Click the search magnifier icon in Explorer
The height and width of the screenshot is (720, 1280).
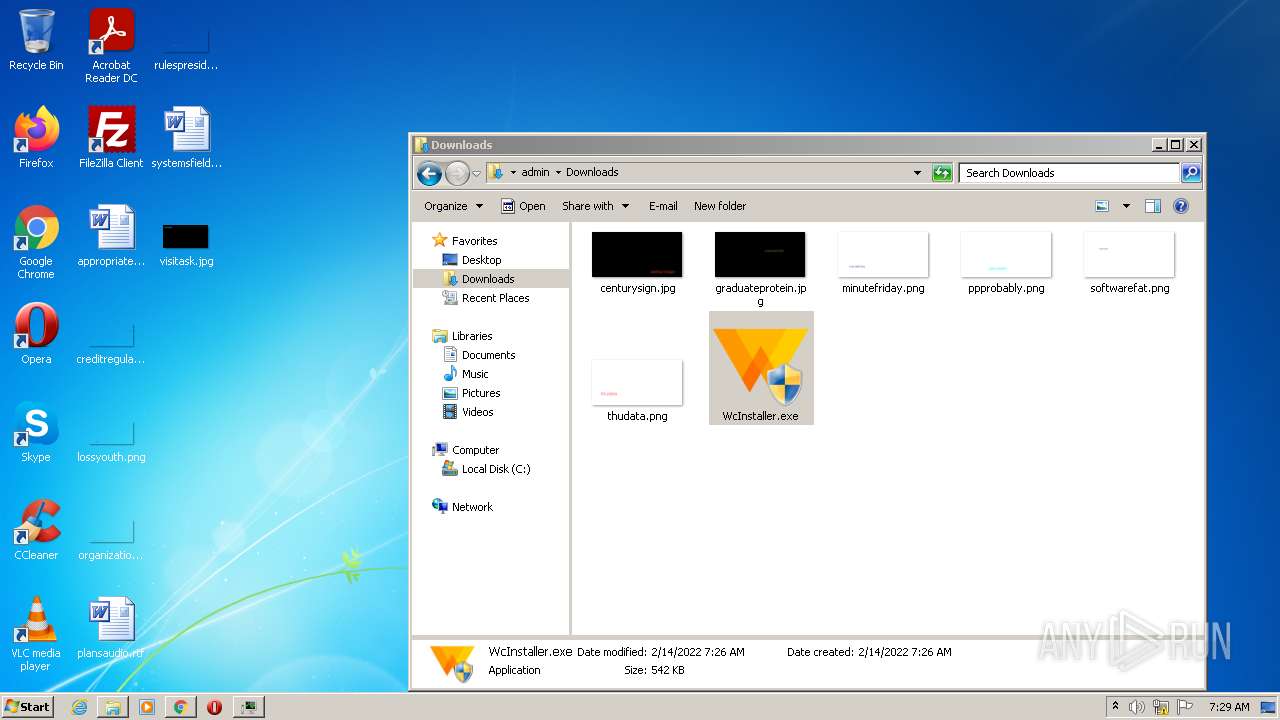[1191, 173]
